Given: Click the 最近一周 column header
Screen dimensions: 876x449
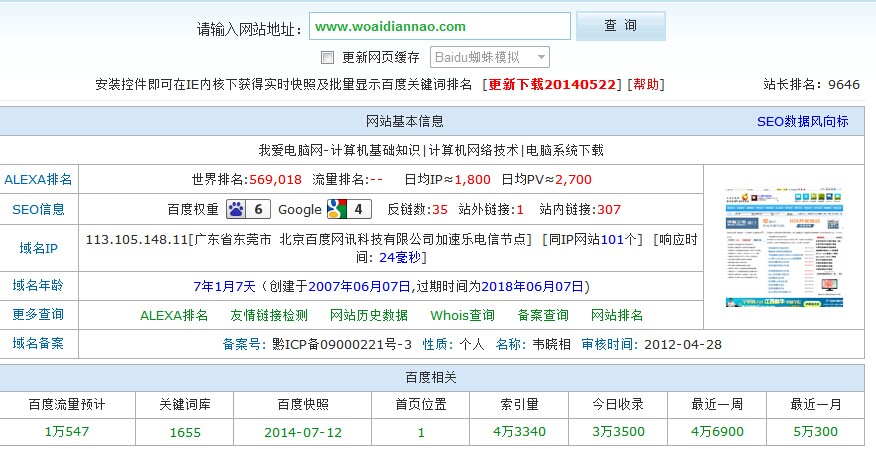Looking at the screenshot, I should coord(717,404).
